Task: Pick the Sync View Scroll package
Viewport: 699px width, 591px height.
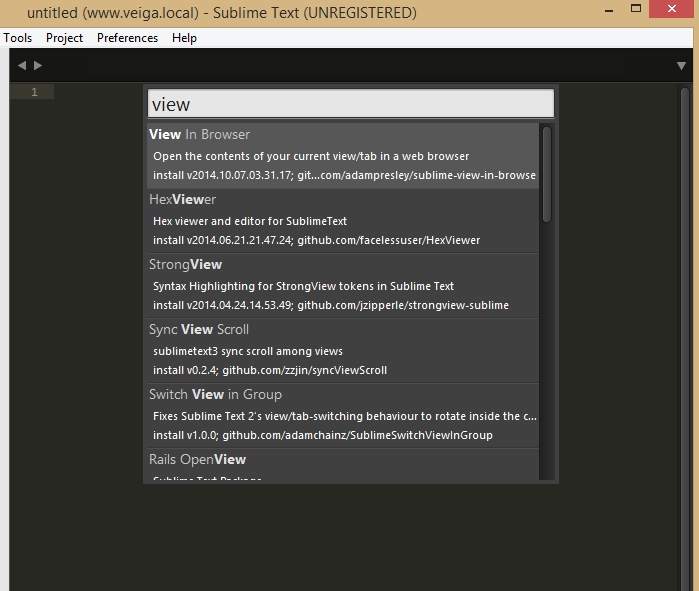Action: click(x=343, y=351)
